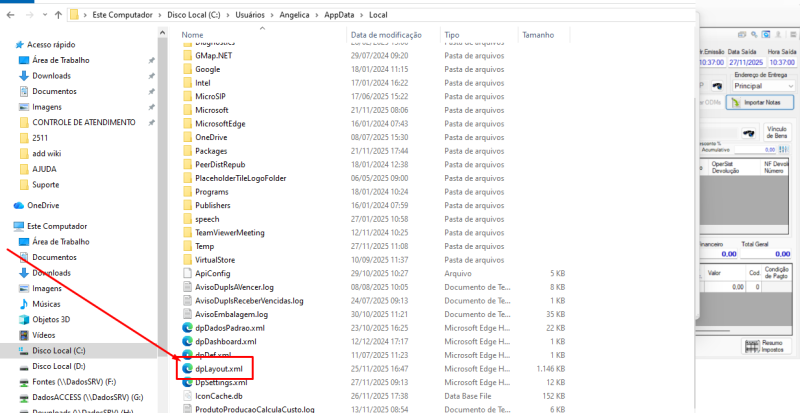The height and width of the screenshot is (413, 800).
Task: Select the IconCache.db file icon
Action: tap(187, 396)
